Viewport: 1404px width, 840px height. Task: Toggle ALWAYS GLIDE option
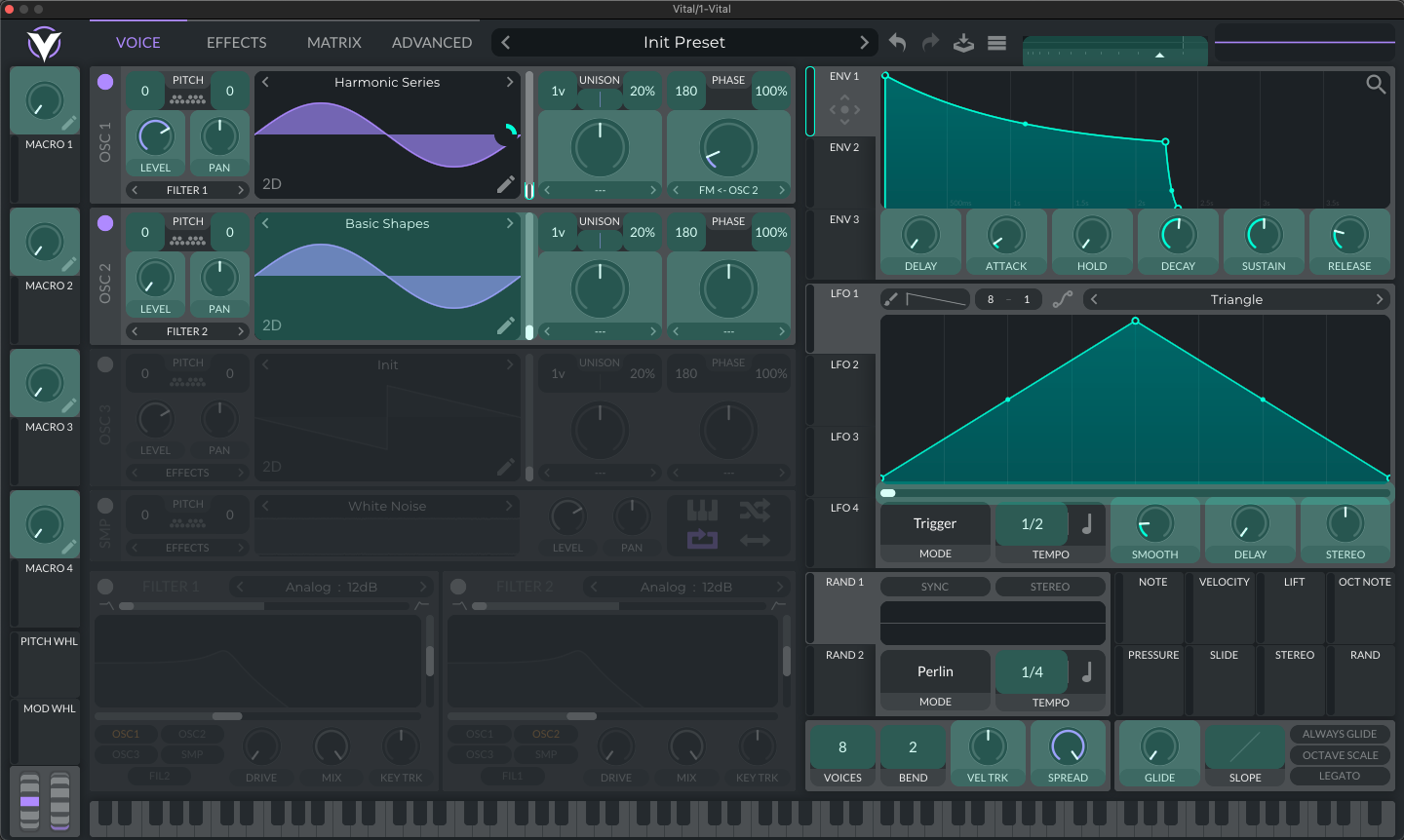[1340, 734]
